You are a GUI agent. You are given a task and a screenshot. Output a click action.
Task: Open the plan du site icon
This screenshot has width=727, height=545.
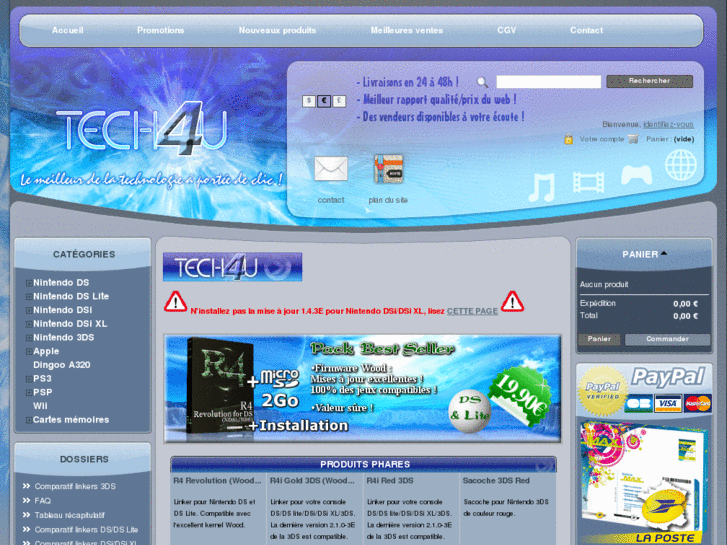point(389,168)
